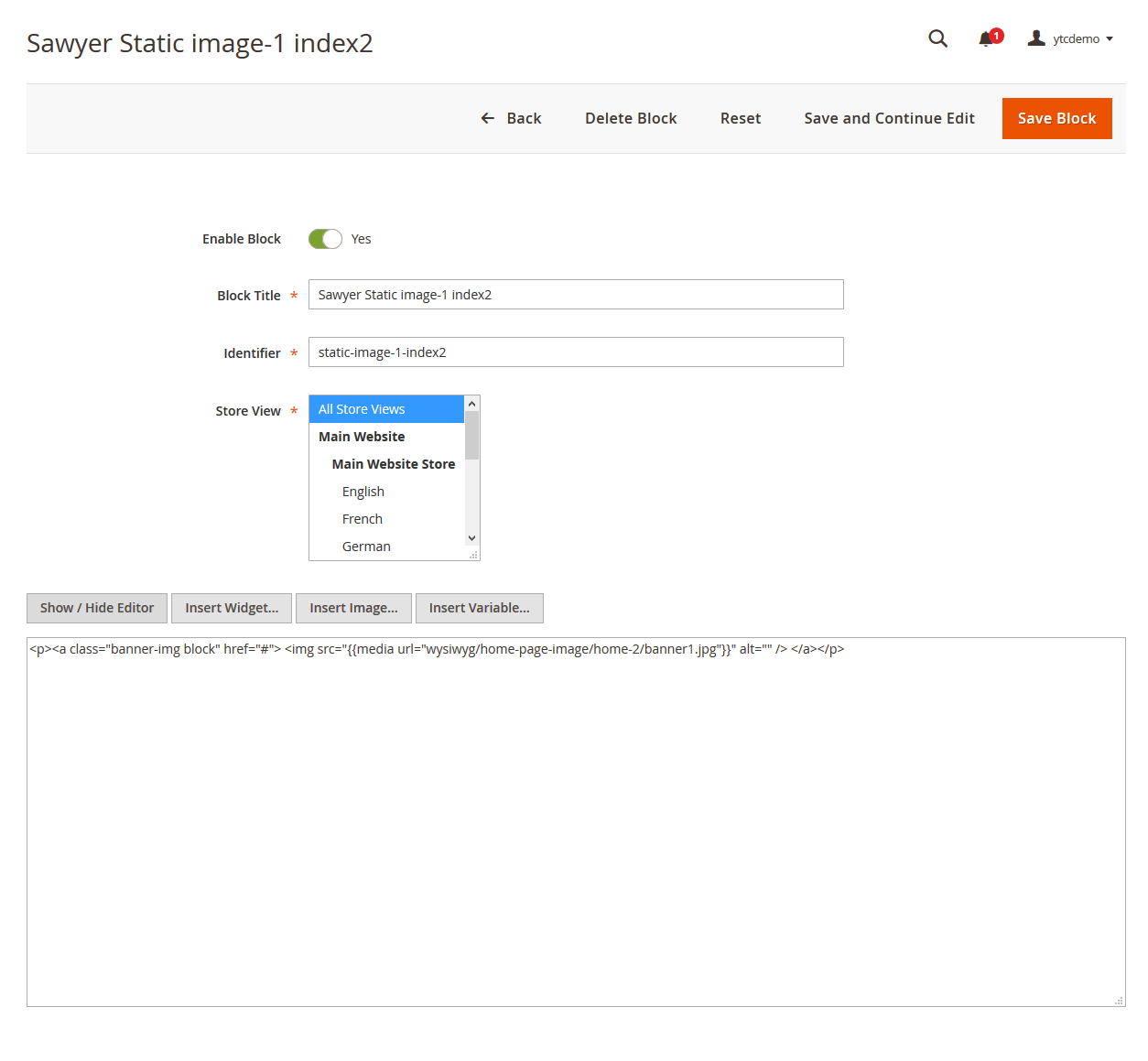Click the Back arrow icon
Image resolution: width=1148 pixels, height=1061 pixels.
point(488,118)
